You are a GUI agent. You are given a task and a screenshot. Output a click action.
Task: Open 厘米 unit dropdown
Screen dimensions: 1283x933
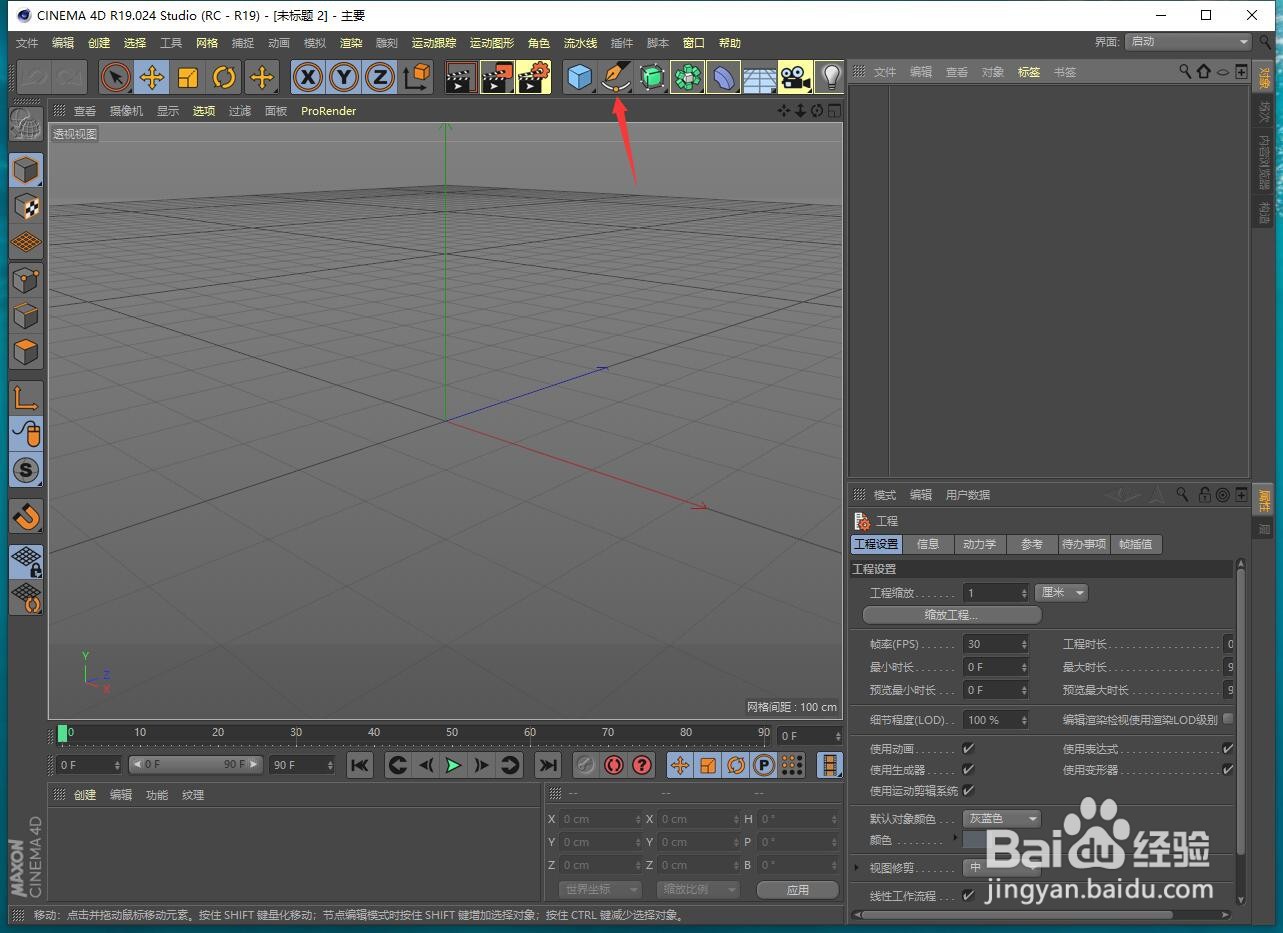pos(1062,593)
